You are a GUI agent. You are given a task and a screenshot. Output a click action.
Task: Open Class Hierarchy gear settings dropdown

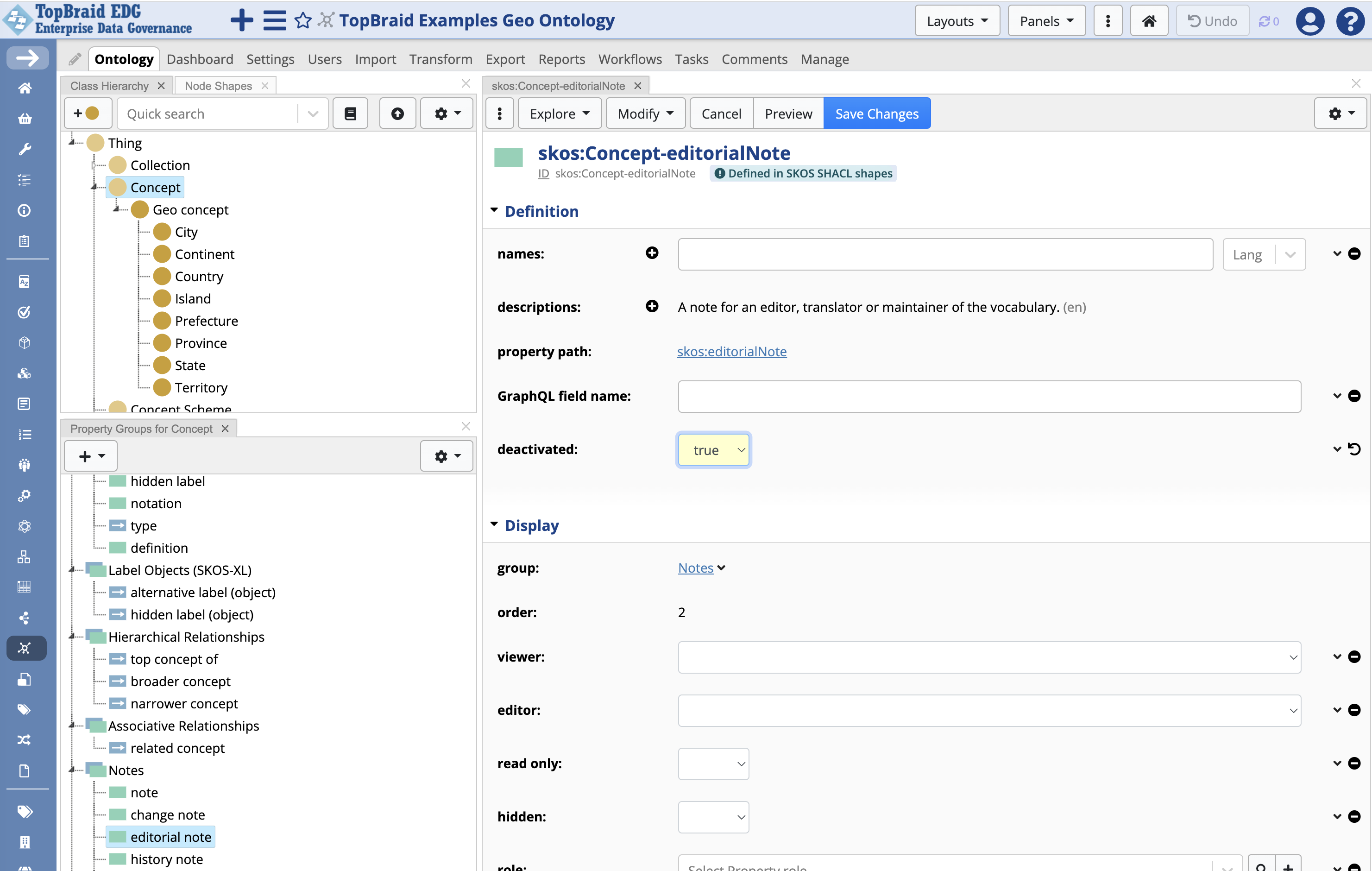(447, 114)
